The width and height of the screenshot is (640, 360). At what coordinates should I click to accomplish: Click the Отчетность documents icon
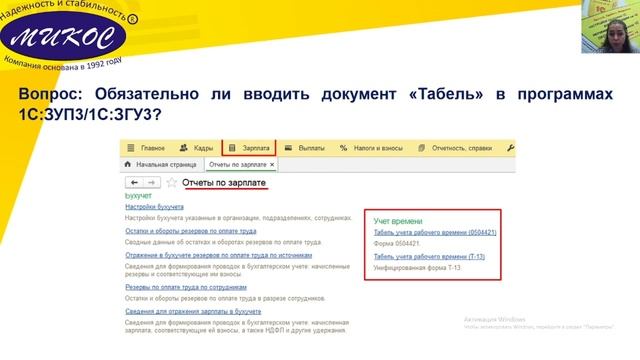click(422, 148)
